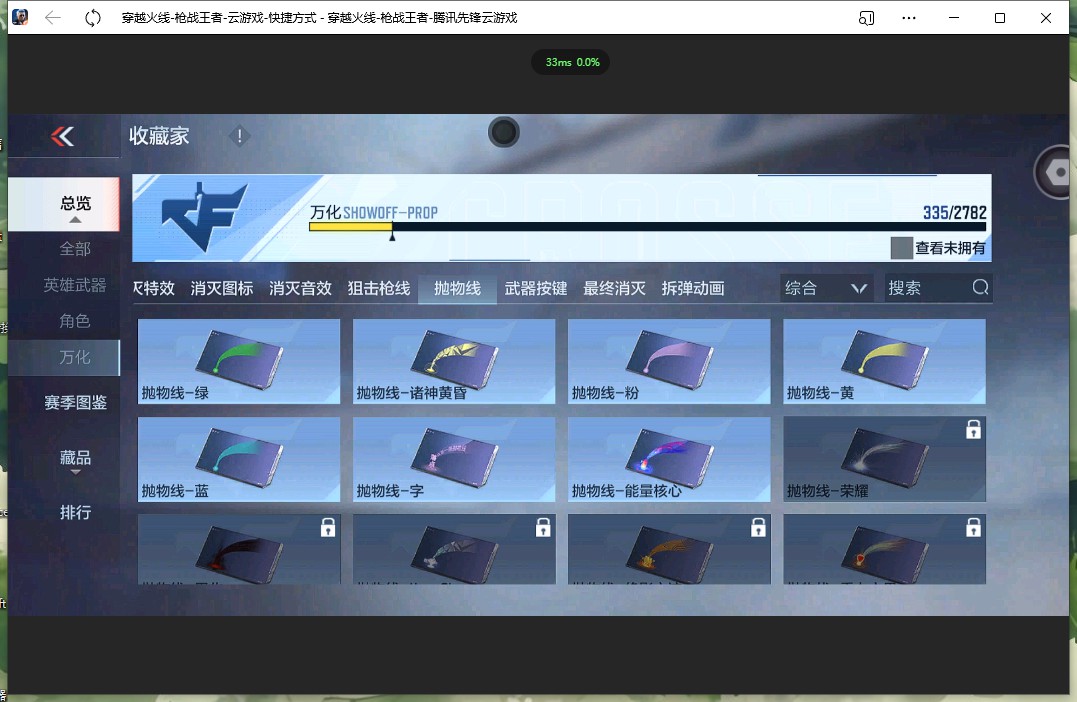Open the 抛物线-绿 item card
This screenshot has height=702, width=1077.
[x=239, y=361]
